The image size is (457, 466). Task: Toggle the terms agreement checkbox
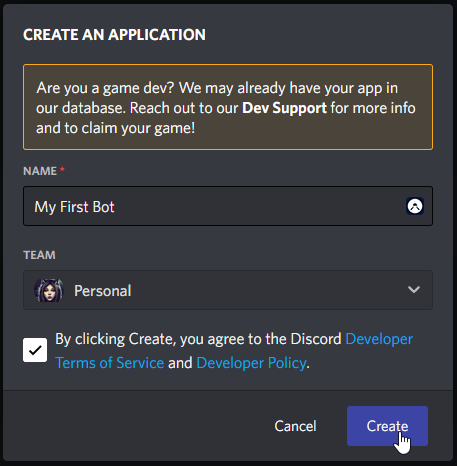pos(35,350)
